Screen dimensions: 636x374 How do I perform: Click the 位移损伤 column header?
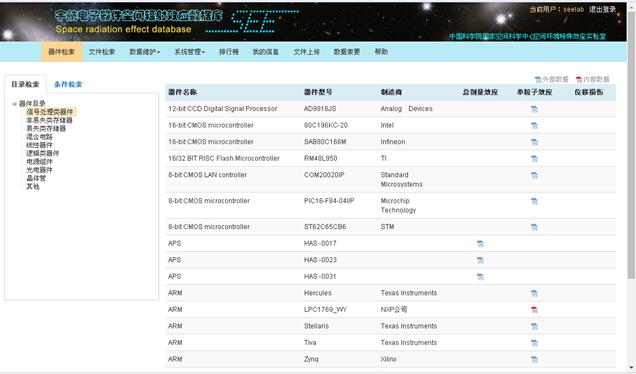point(589,92)
